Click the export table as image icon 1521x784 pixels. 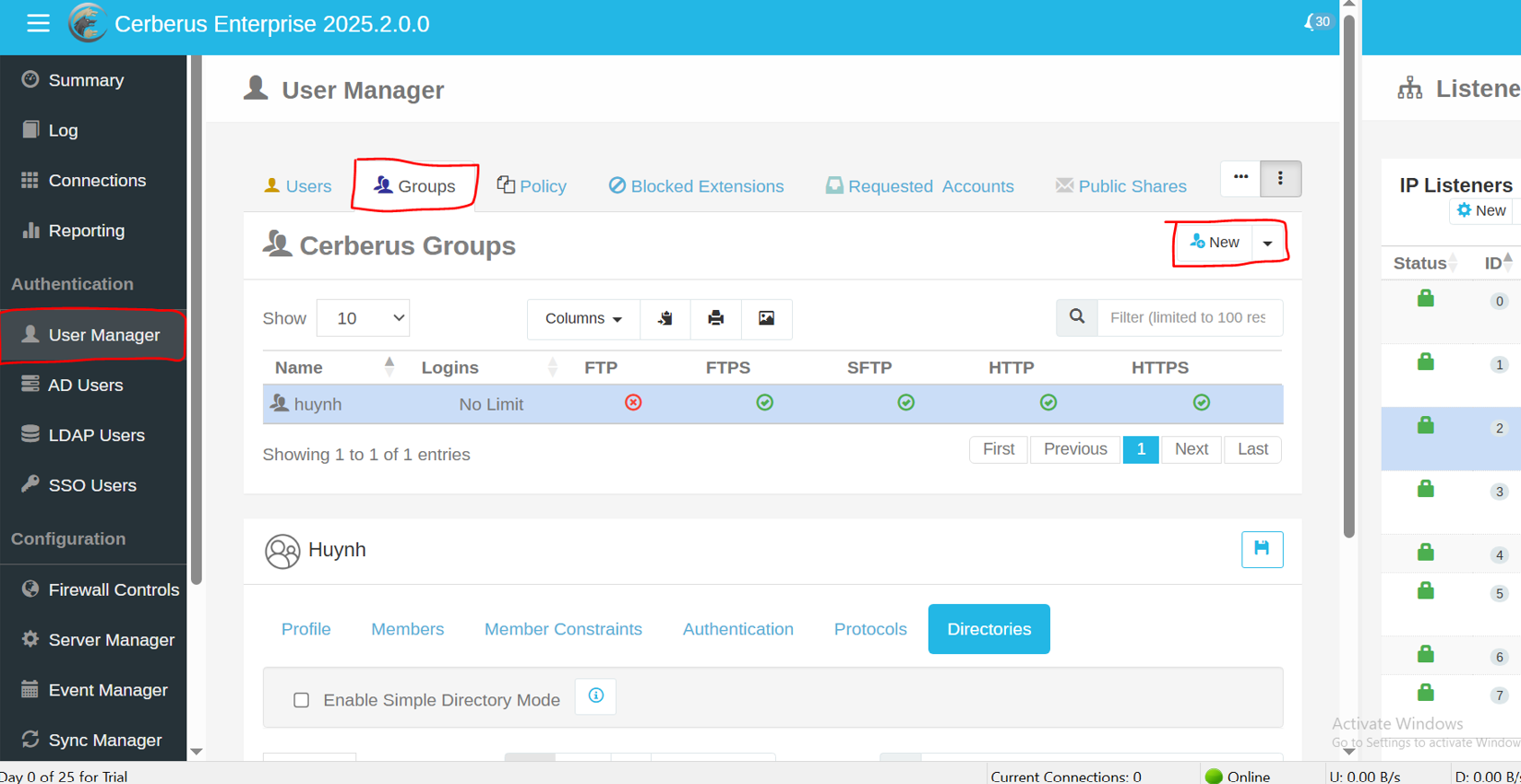[766, 319]
